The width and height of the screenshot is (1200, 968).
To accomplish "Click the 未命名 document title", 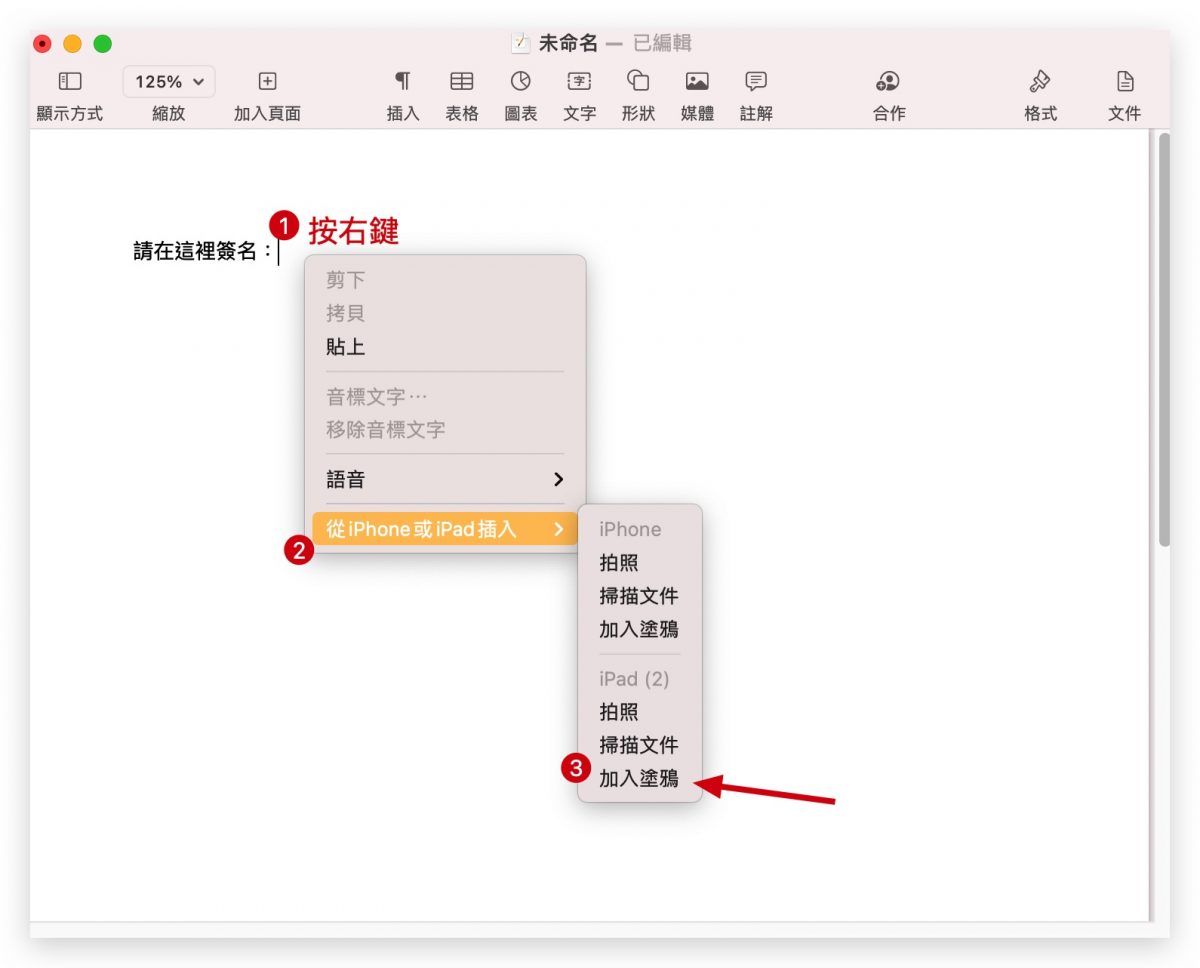I will tap(568, 44).
